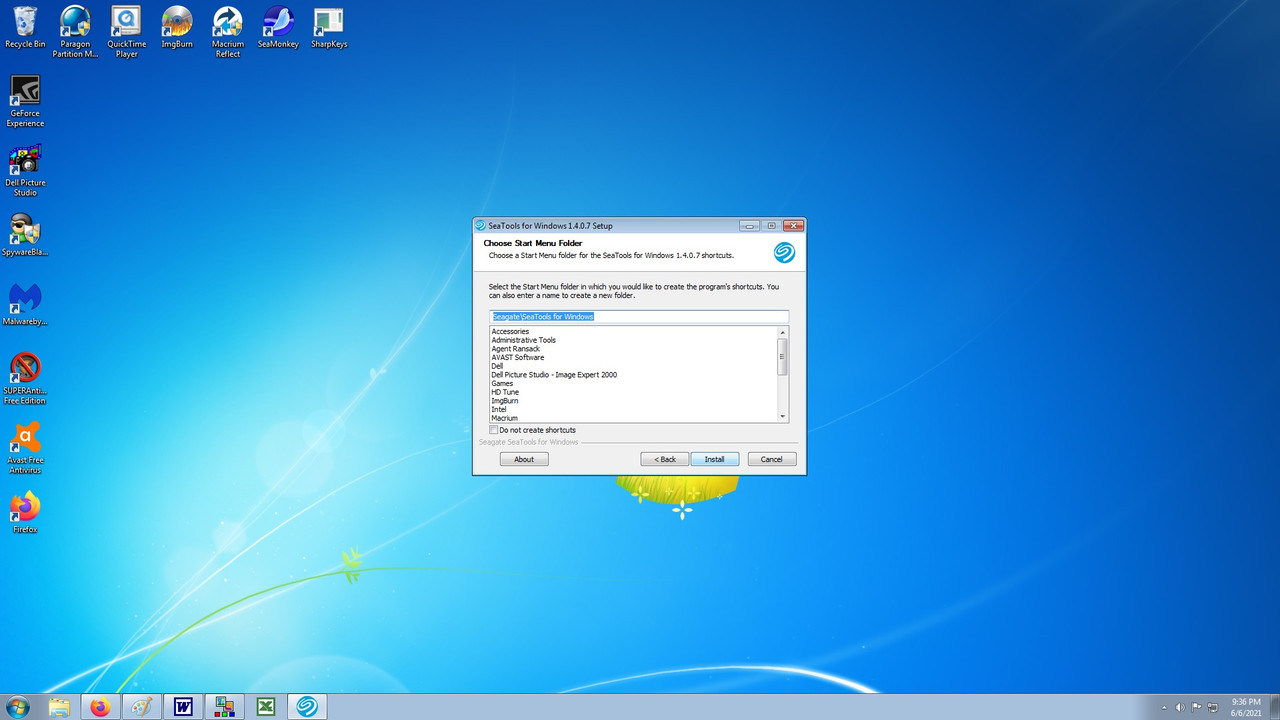
Task: Show hidden system tray icons arrow
Action: [1162, 707]
